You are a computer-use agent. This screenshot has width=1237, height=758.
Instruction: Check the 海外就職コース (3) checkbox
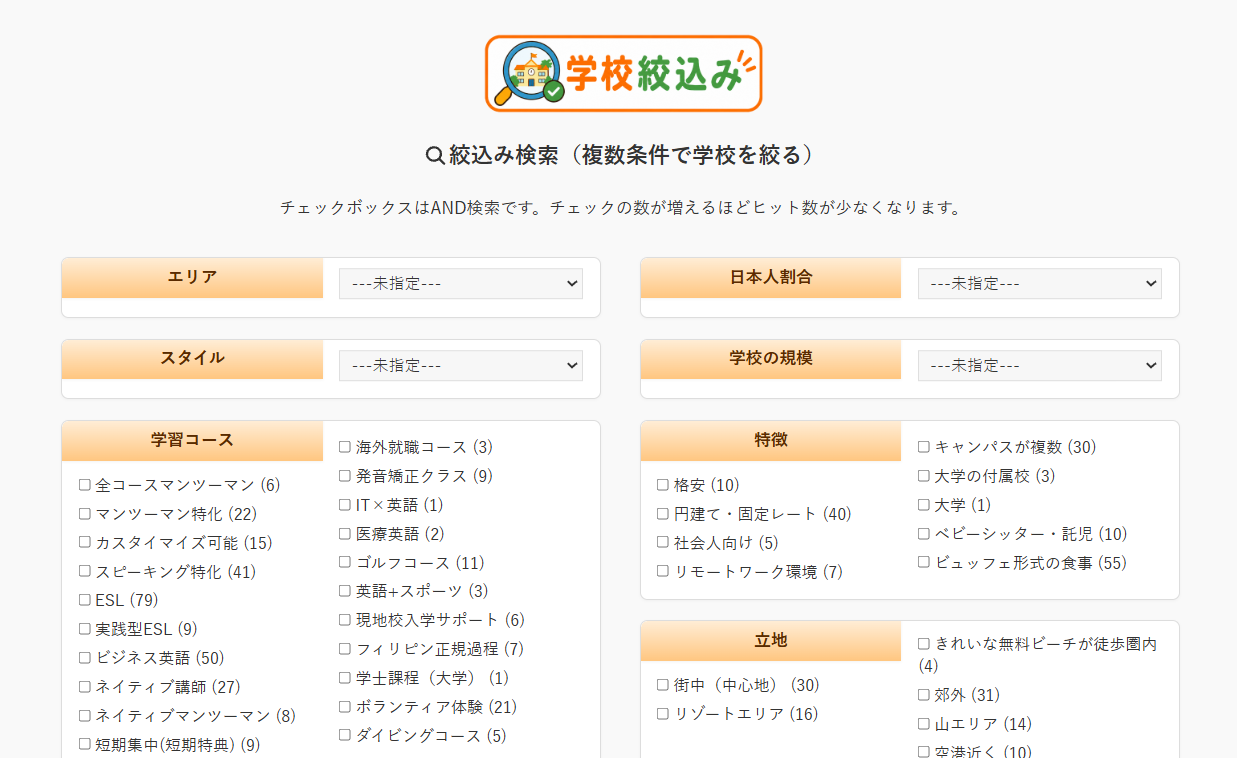pos(345,447)
